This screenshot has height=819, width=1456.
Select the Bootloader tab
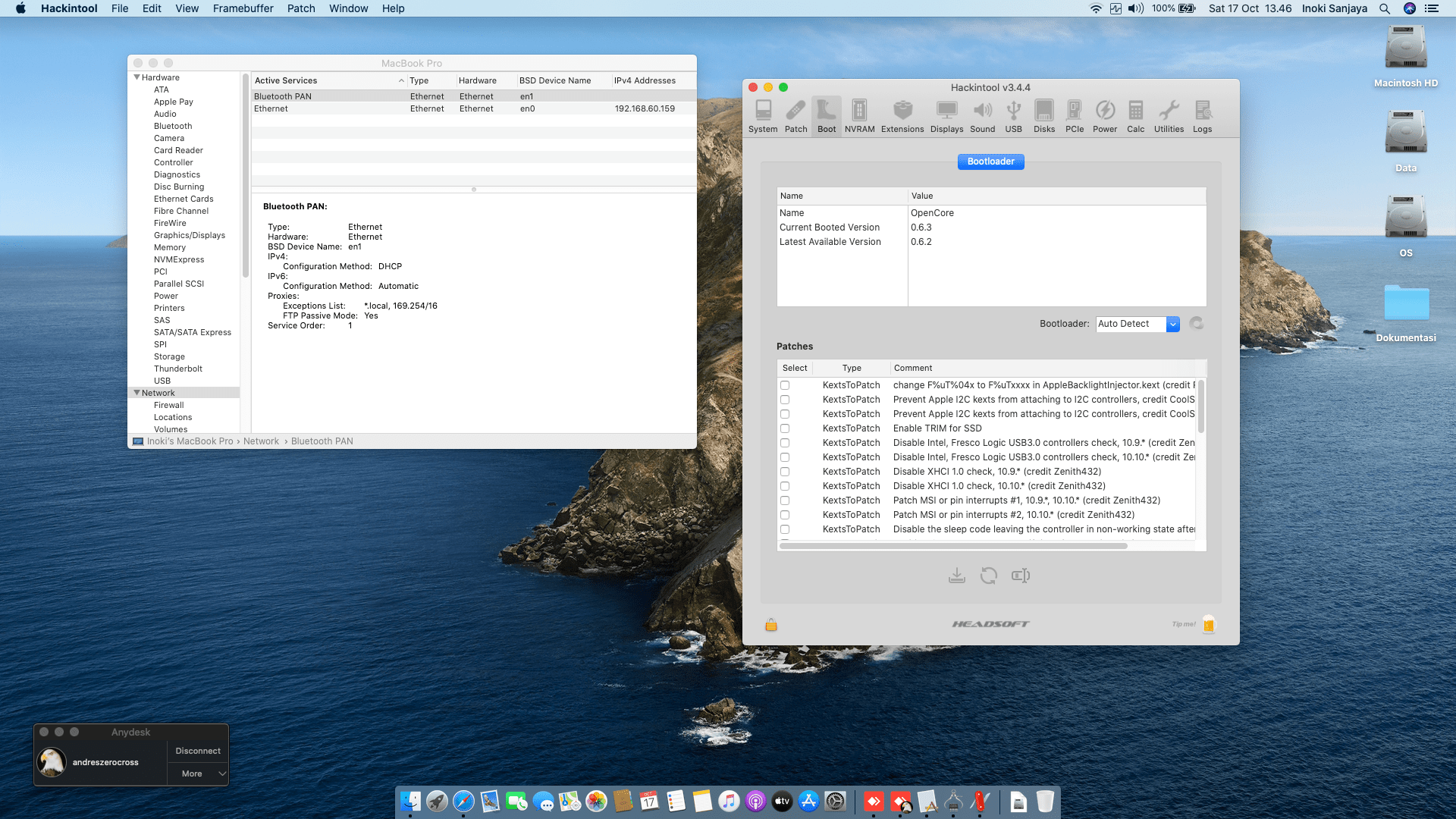[x=990, y=162]
